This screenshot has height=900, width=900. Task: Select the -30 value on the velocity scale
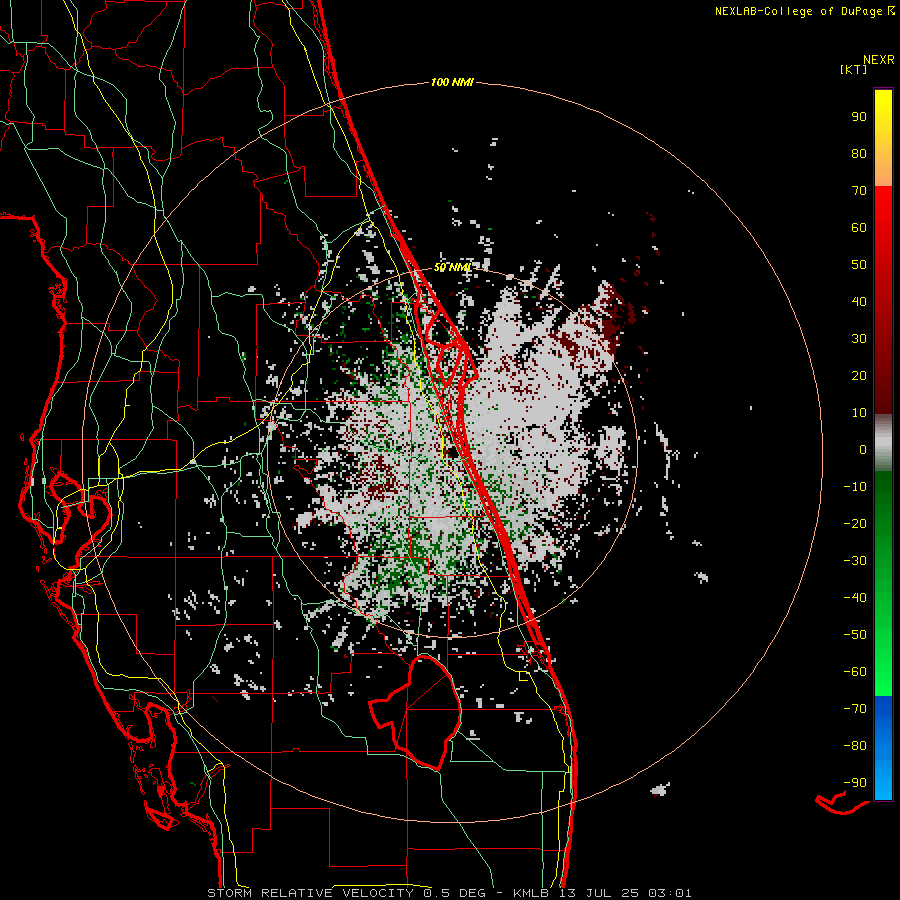855,561
